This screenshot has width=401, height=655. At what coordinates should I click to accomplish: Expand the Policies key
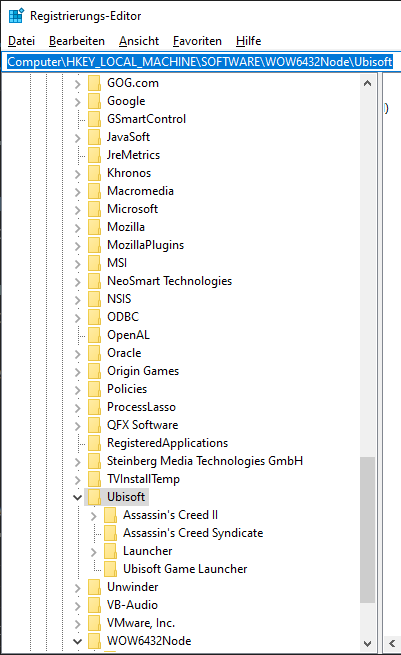[x=78, y=390]
